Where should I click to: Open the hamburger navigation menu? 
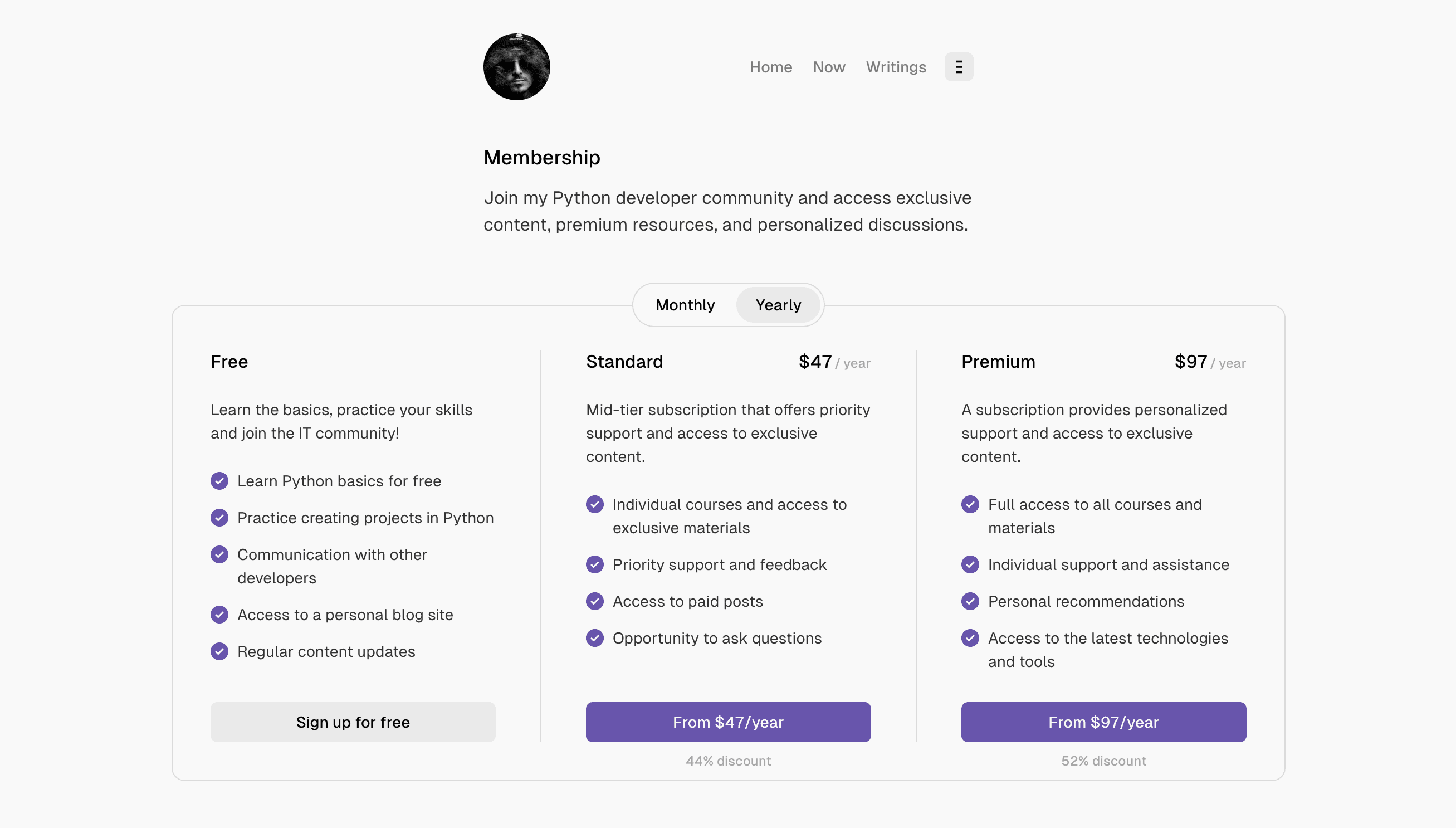[958, 66]
